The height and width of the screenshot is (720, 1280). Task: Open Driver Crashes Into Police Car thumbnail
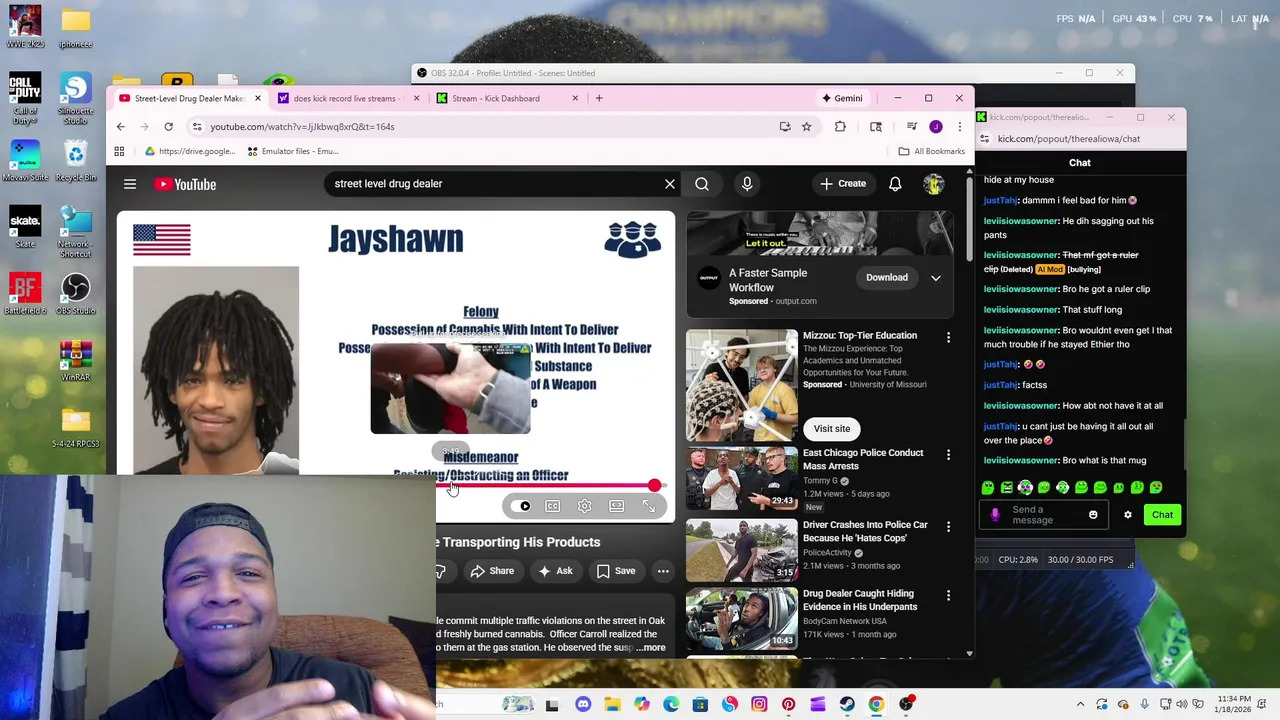click(742, 549)
